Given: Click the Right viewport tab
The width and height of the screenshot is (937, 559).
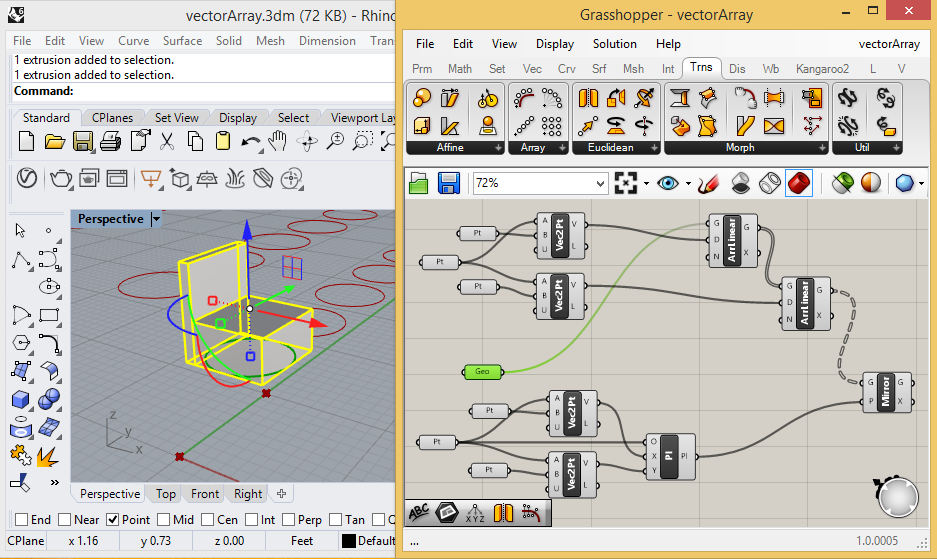Looking at the screenshot, I should [248, 494].
